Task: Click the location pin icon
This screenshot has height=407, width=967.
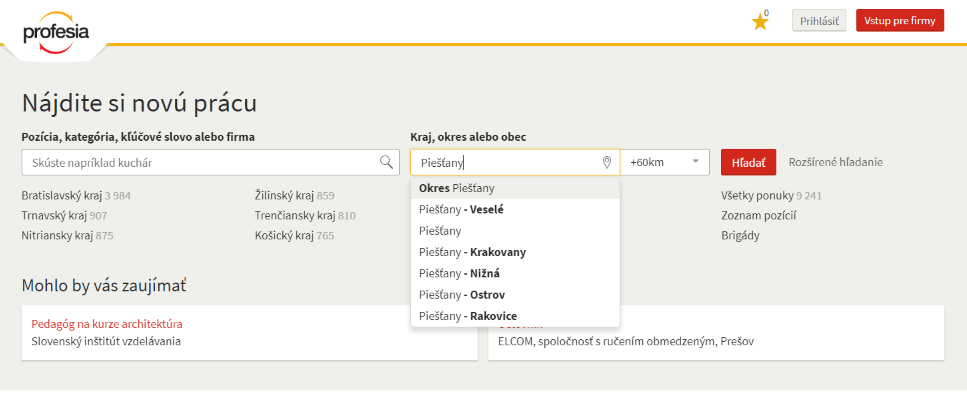Action: [x=606, y=162]
